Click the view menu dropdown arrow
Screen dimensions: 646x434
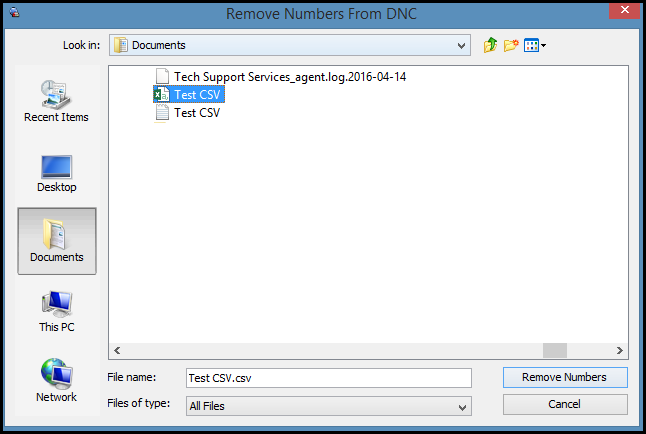(x=543, y=46)
